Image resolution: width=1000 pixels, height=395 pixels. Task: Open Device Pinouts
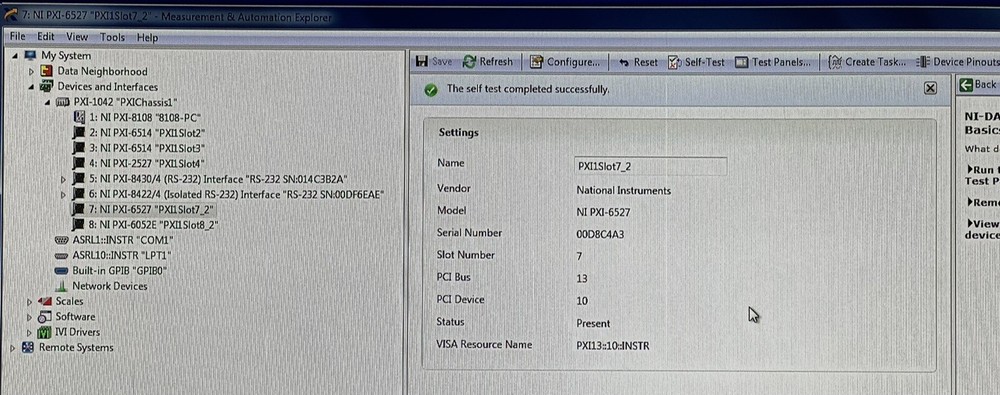coord(957,62)
